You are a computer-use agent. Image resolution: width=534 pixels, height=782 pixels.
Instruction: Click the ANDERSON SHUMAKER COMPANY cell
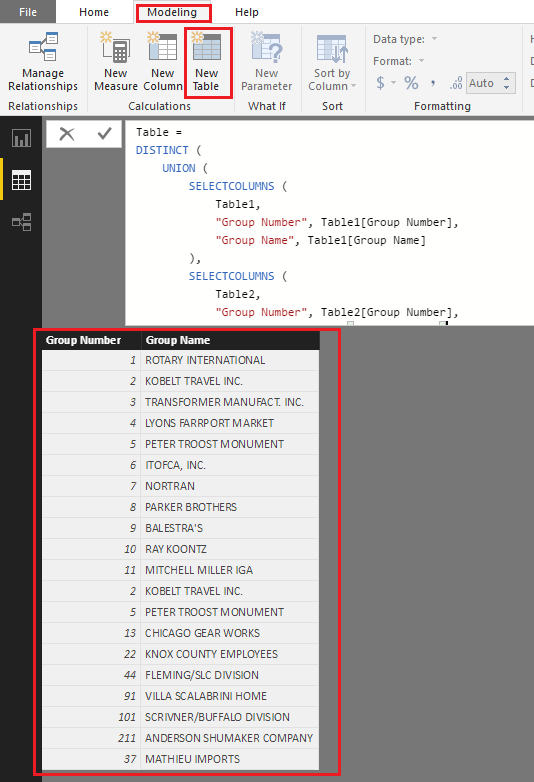click(x=230, y=738)
